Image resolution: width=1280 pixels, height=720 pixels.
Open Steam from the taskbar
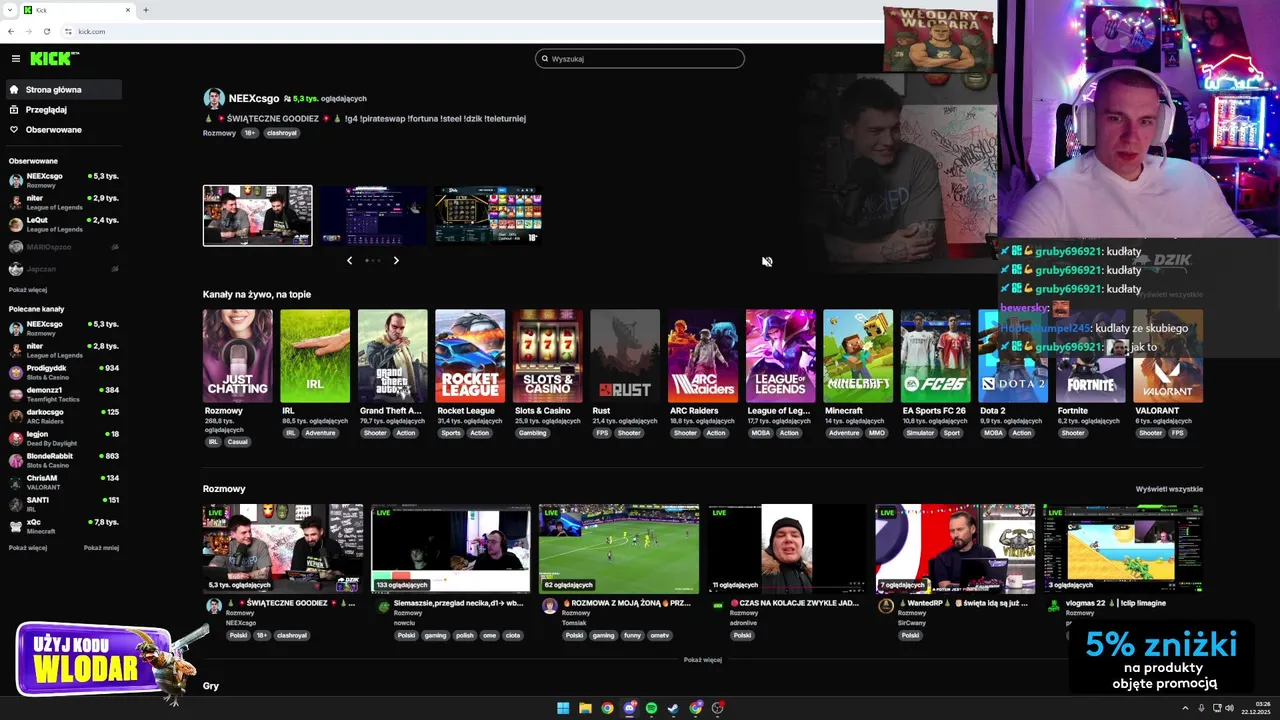click(673, 708)
